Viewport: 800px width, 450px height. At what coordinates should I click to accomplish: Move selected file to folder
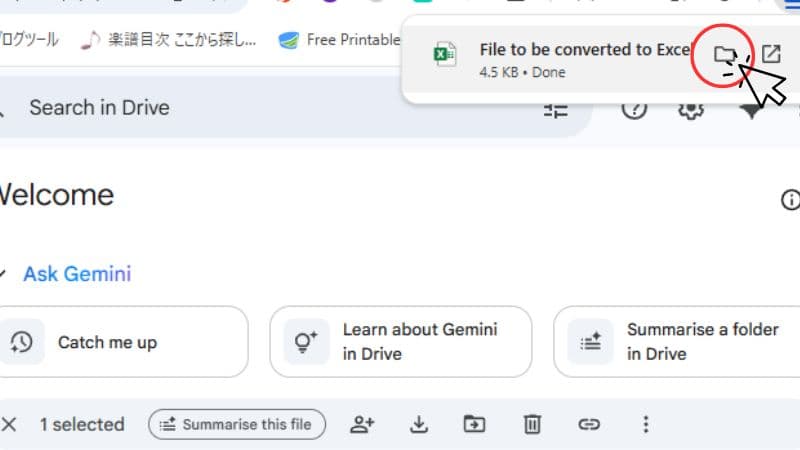474,424
